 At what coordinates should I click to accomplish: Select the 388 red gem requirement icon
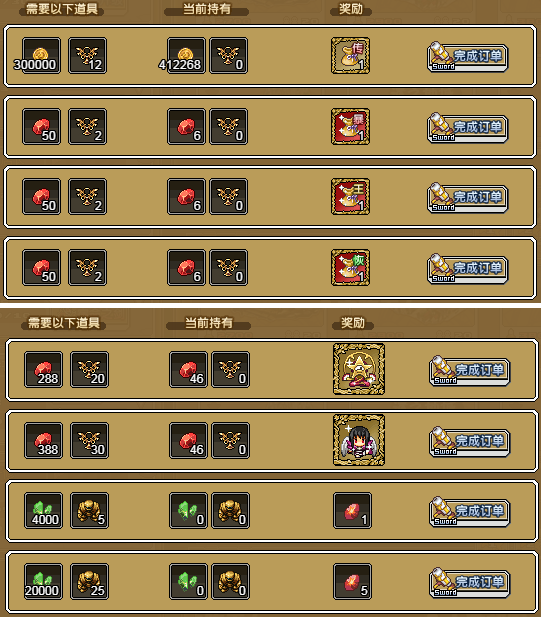[43, 440]
